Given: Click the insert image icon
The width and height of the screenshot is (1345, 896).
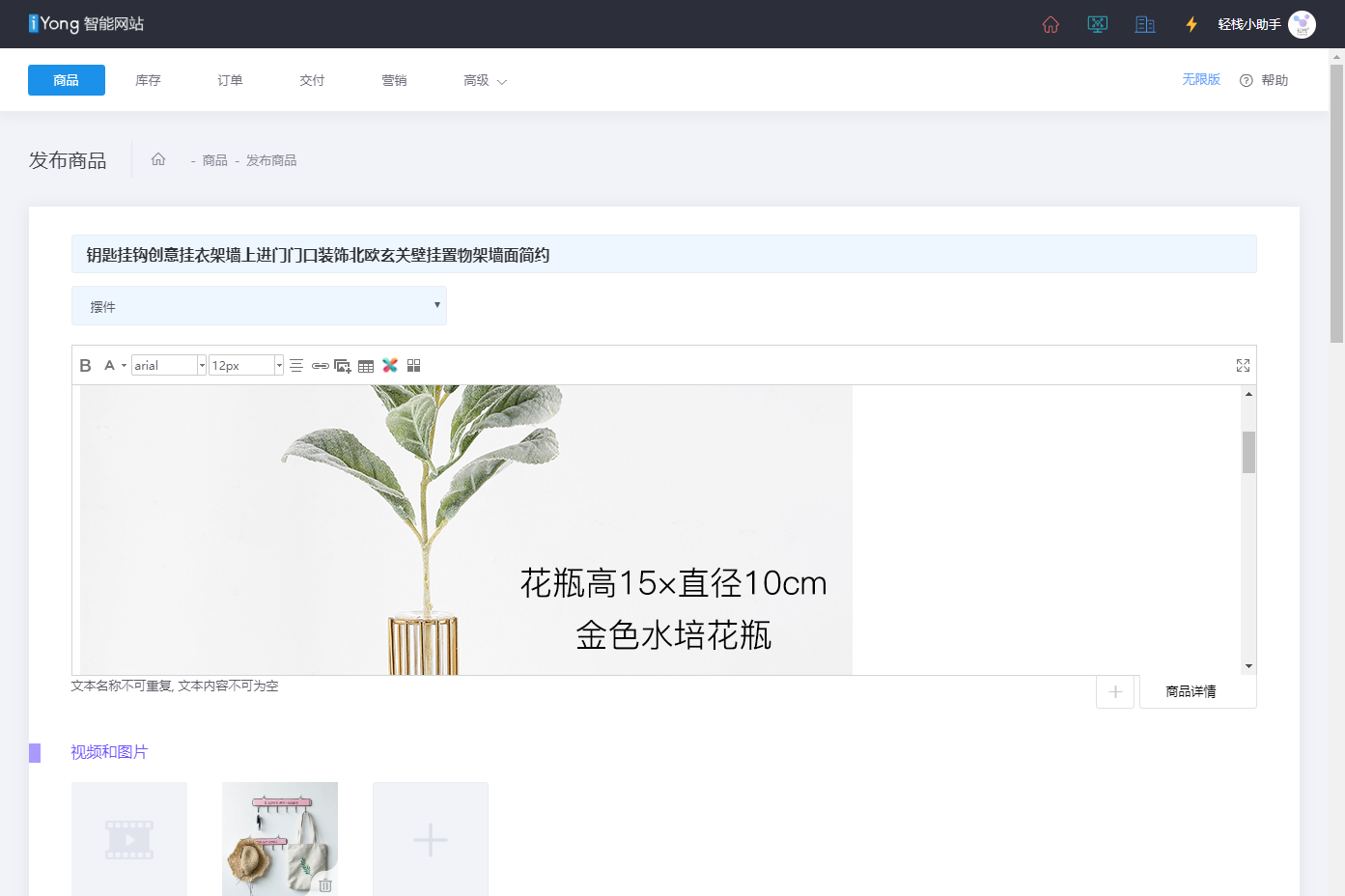Looking at the screenshot, I should pyautogui.click(x=343, y=365).
